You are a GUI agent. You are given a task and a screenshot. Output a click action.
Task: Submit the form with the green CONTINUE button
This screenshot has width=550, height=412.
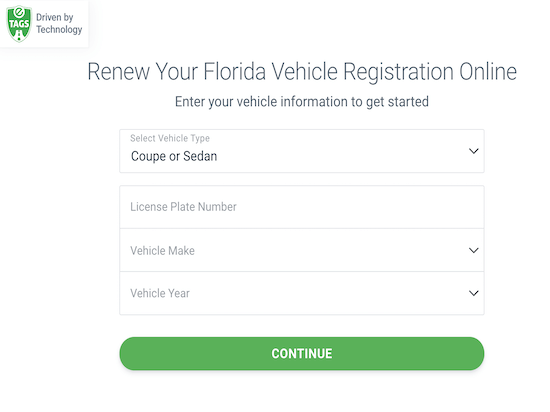[x=302, y=353]
